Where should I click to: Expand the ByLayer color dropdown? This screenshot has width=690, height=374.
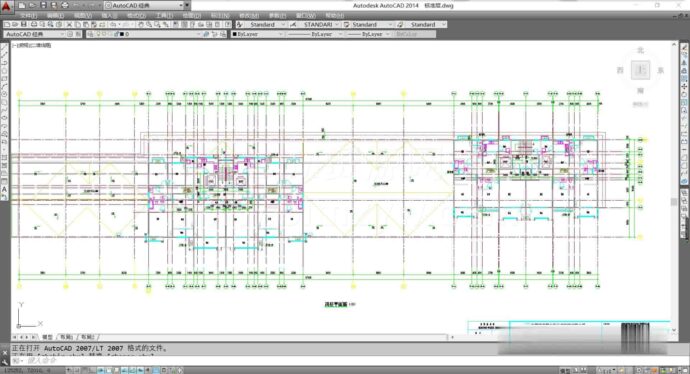pyautogui.click(x=257, y=34)
